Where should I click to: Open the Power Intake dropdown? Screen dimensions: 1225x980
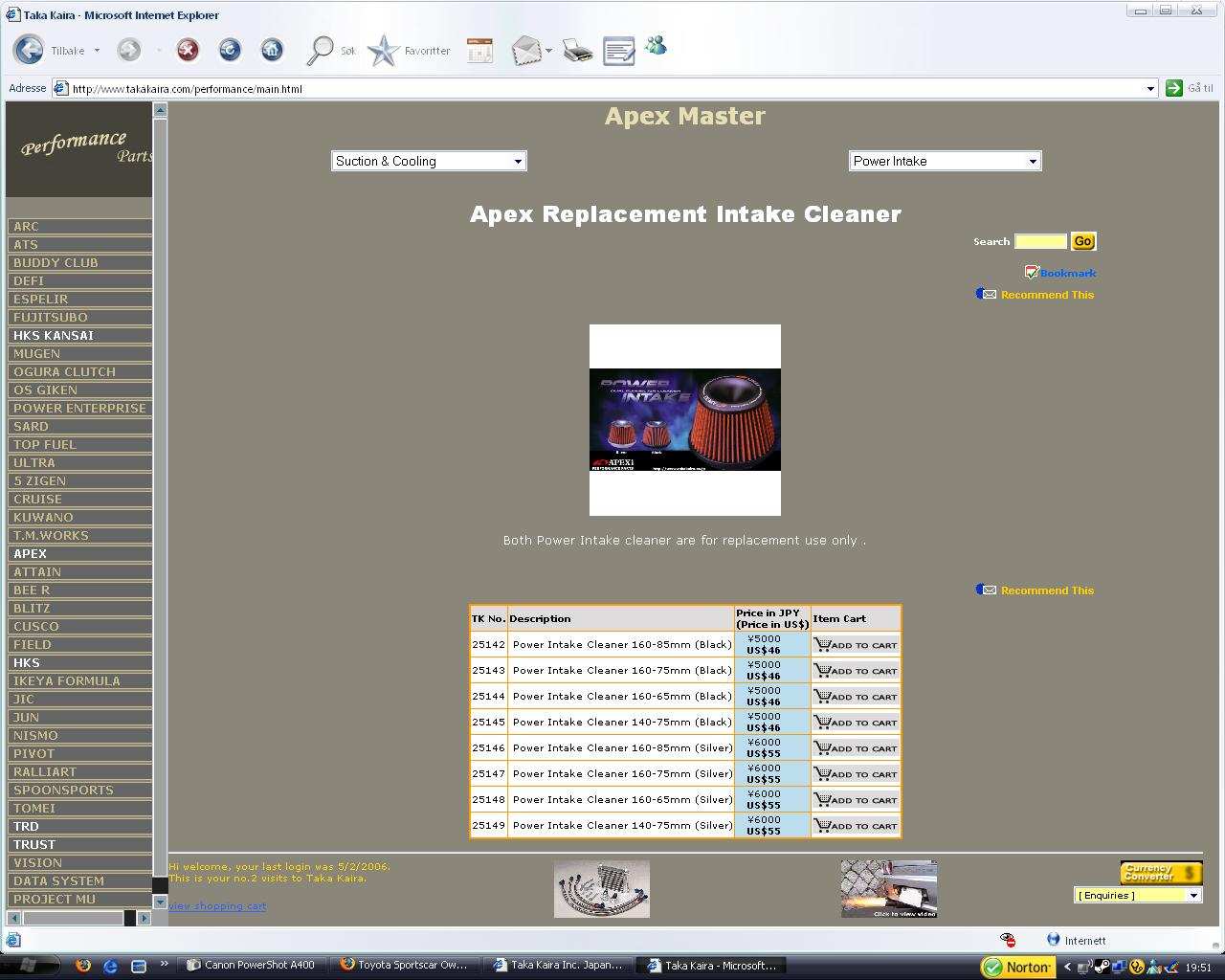(945, 161)
